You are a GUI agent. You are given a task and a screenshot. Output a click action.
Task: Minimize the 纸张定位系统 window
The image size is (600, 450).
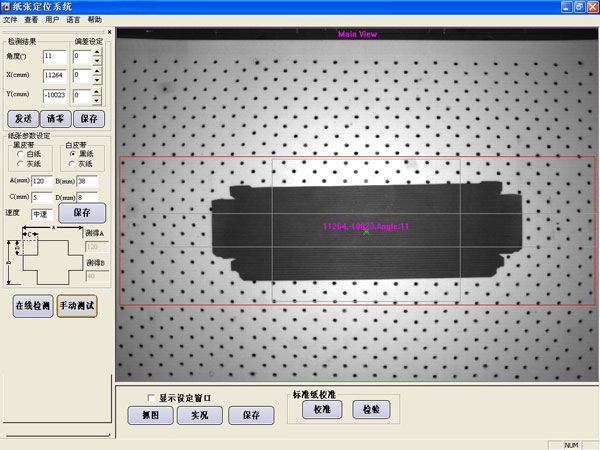pos(567,7)
